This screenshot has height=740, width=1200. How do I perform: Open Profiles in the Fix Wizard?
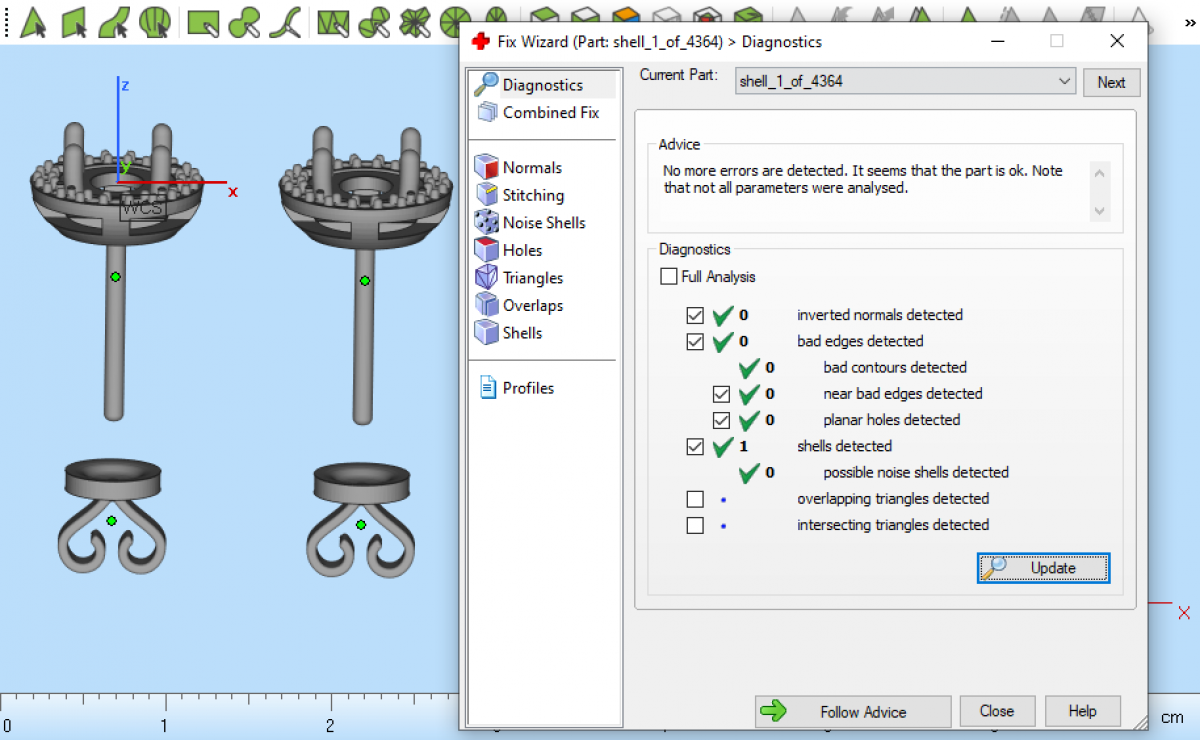(x=527, y=388)
